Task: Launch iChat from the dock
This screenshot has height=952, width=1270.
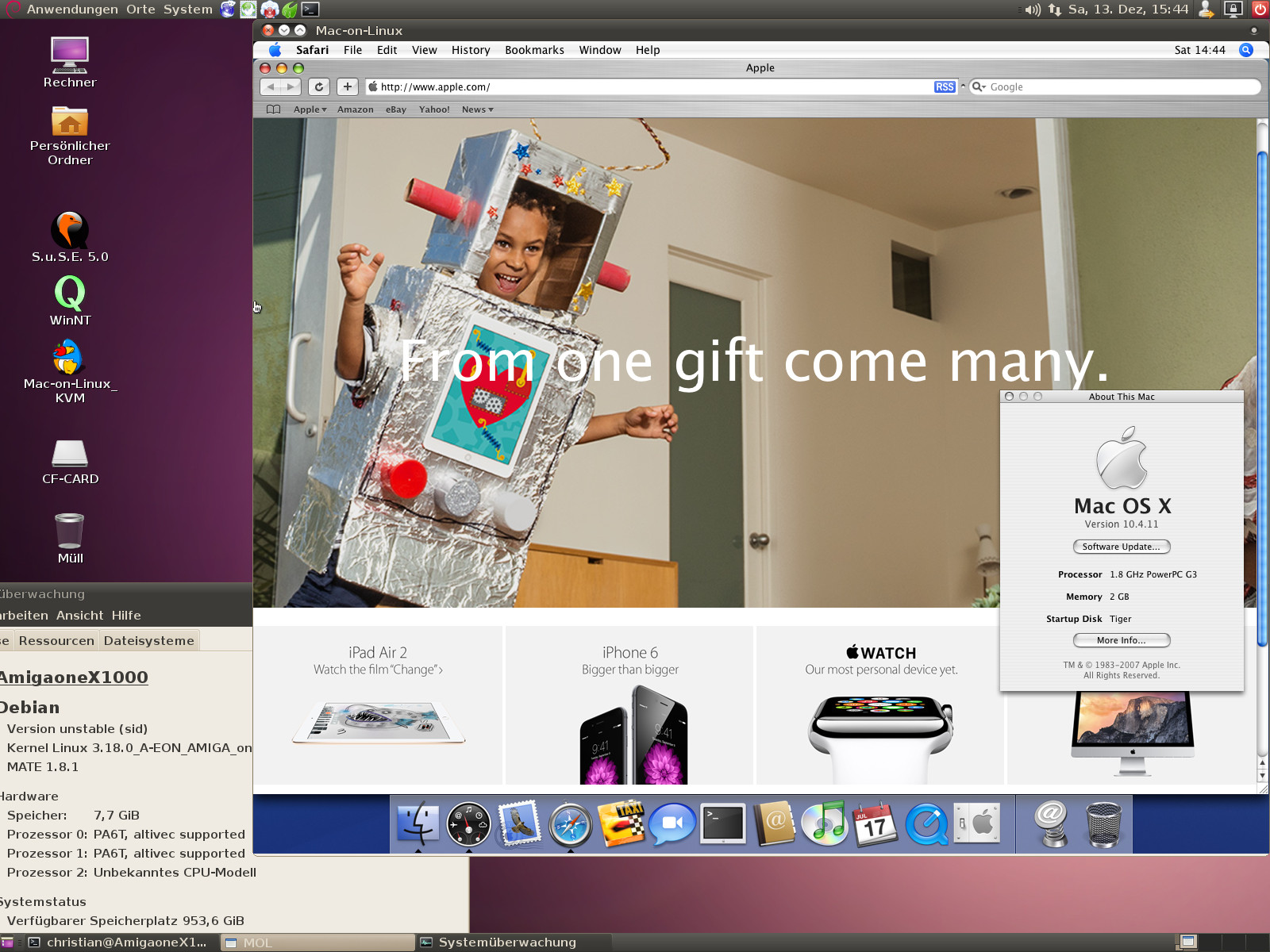Action: [x=672, y=823]
